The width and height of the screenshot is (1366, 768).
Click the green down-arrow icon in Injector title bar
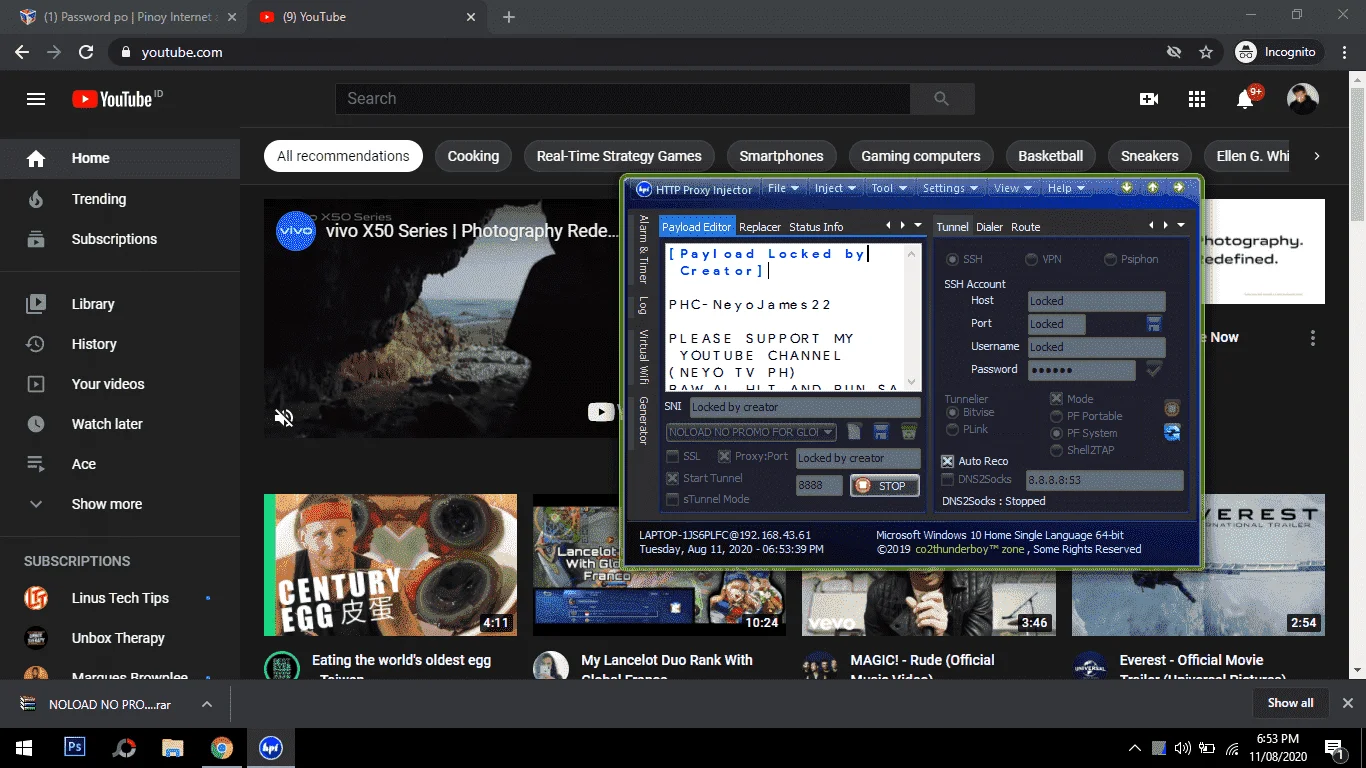point(1127,187)
